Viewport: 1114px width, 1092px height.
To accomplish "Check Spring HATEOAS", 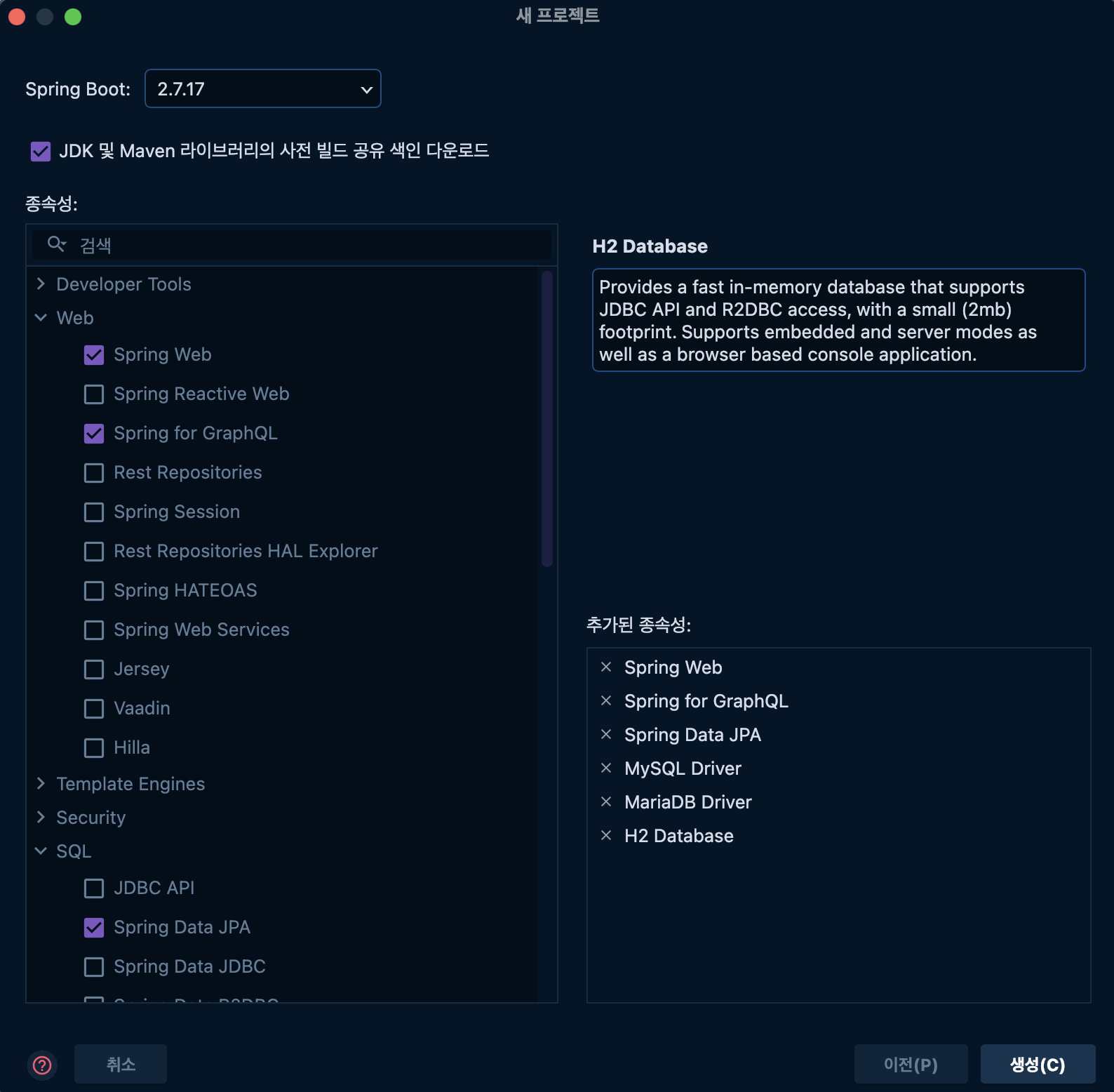I will tap(94, 591).
